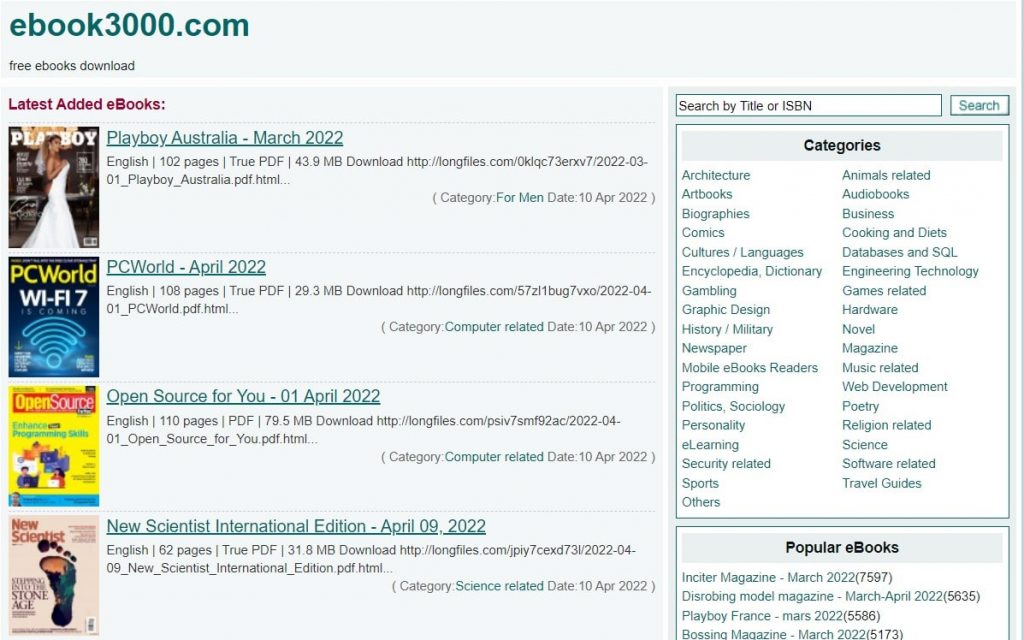Viewport: 1024px width, 640px height.
Task: Open Computer related category under PCWorld entry
Action: [494, 327]
